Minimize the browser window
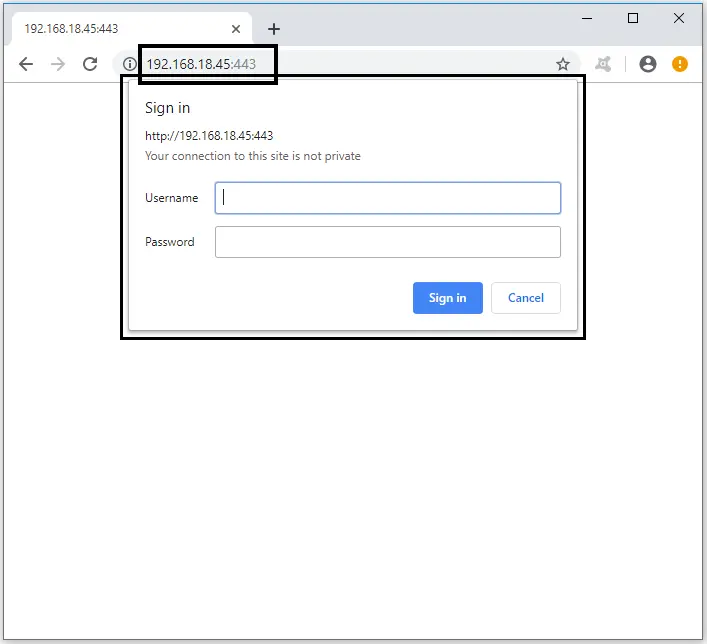Screen dimensions: 707x644 coord(586,18)
